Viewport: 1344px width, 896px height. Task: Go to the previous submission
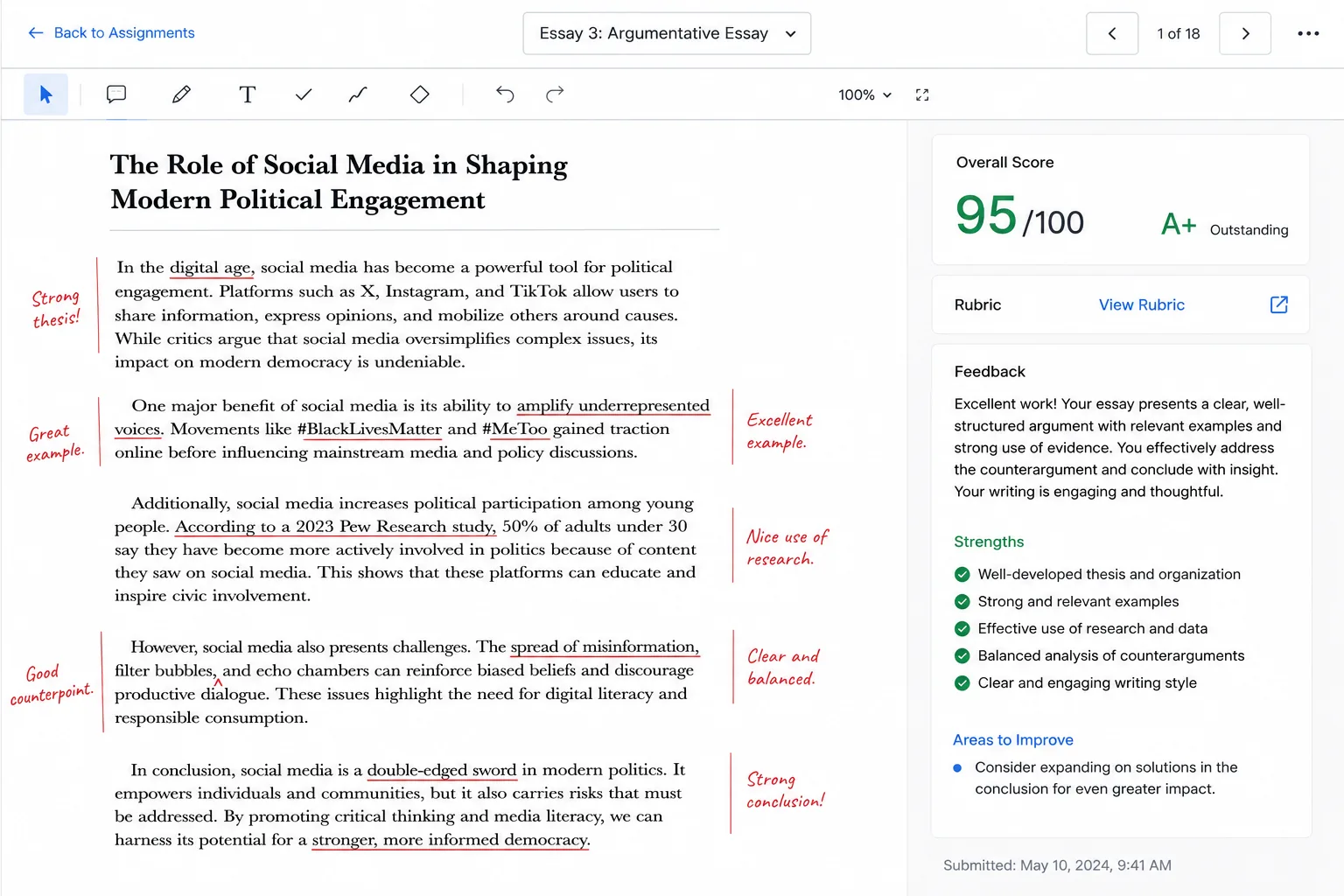tap(1112, 33)
